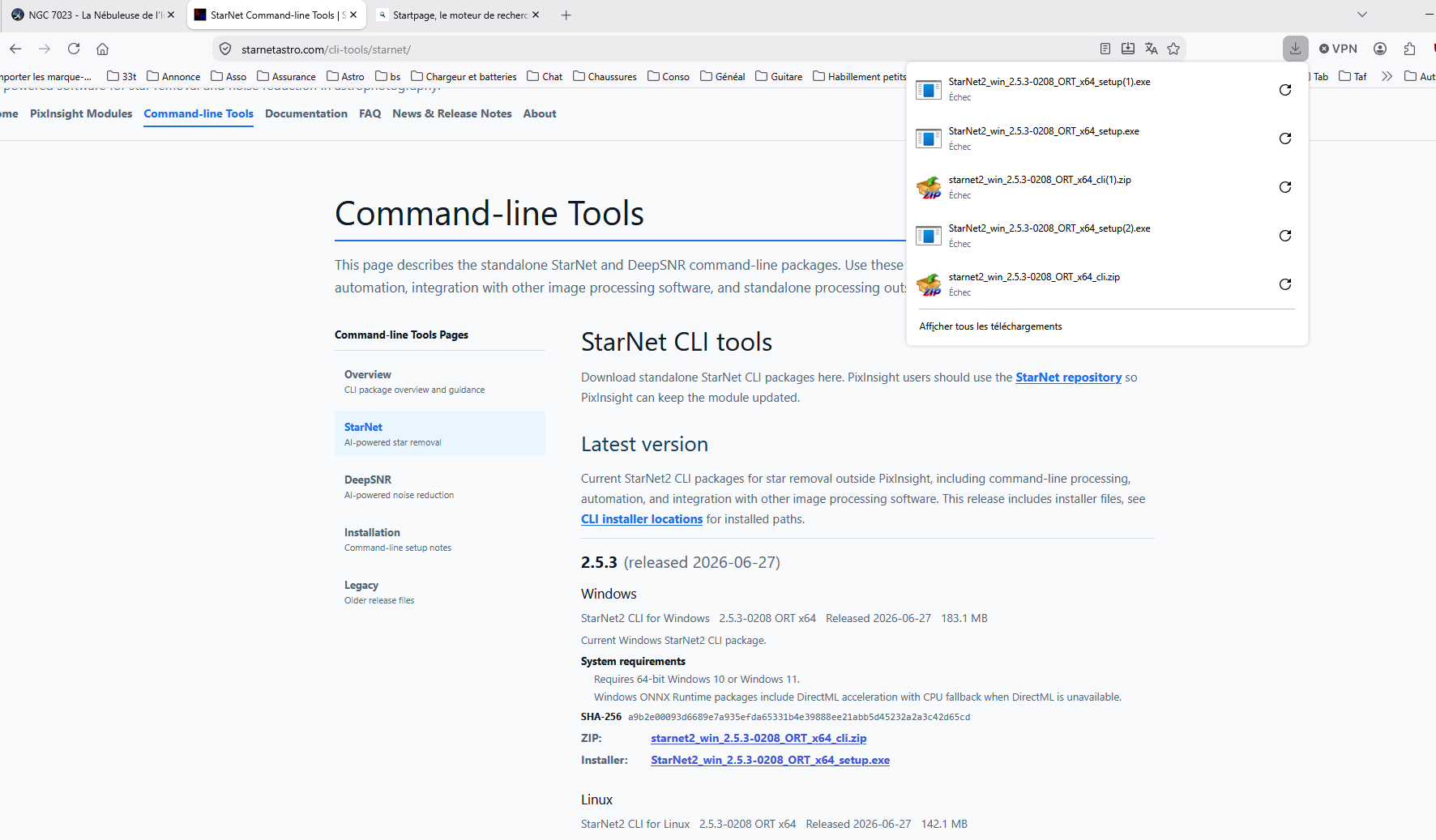Click zip icon of cli(1).zip download
Image resolution: width=1436 pixels, height=840 pixels.
(929, 187)
